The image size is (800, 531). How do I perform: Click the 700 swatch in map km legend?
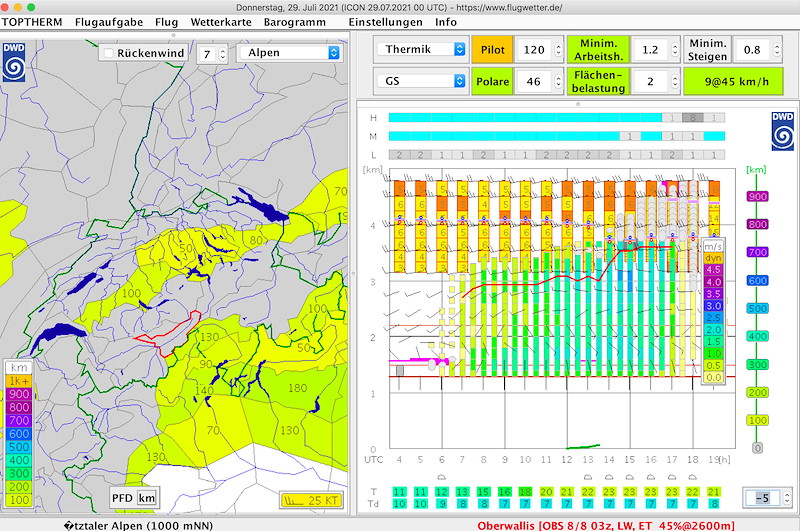click(19, 420)
